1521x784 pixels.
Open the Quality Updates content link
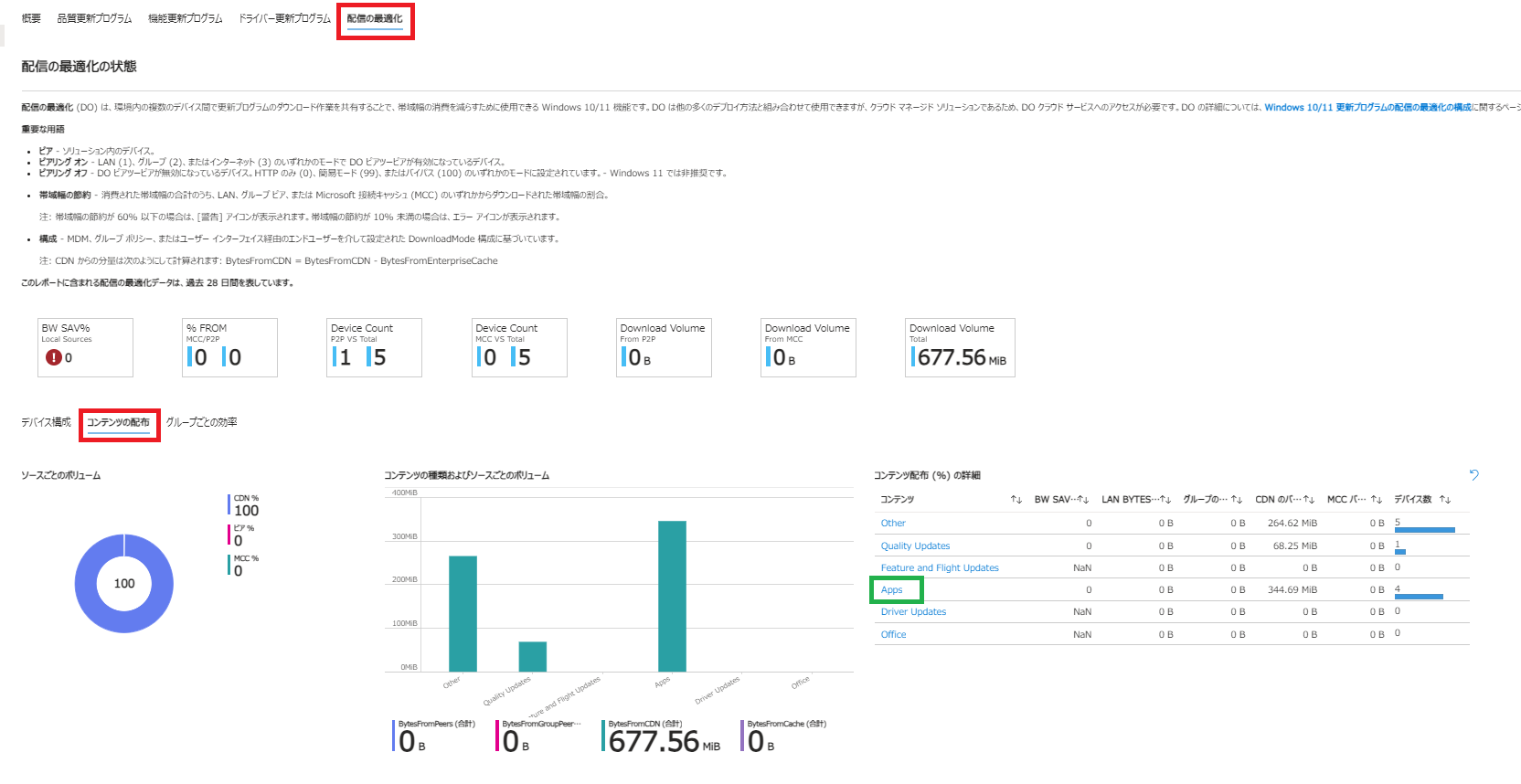915,546
